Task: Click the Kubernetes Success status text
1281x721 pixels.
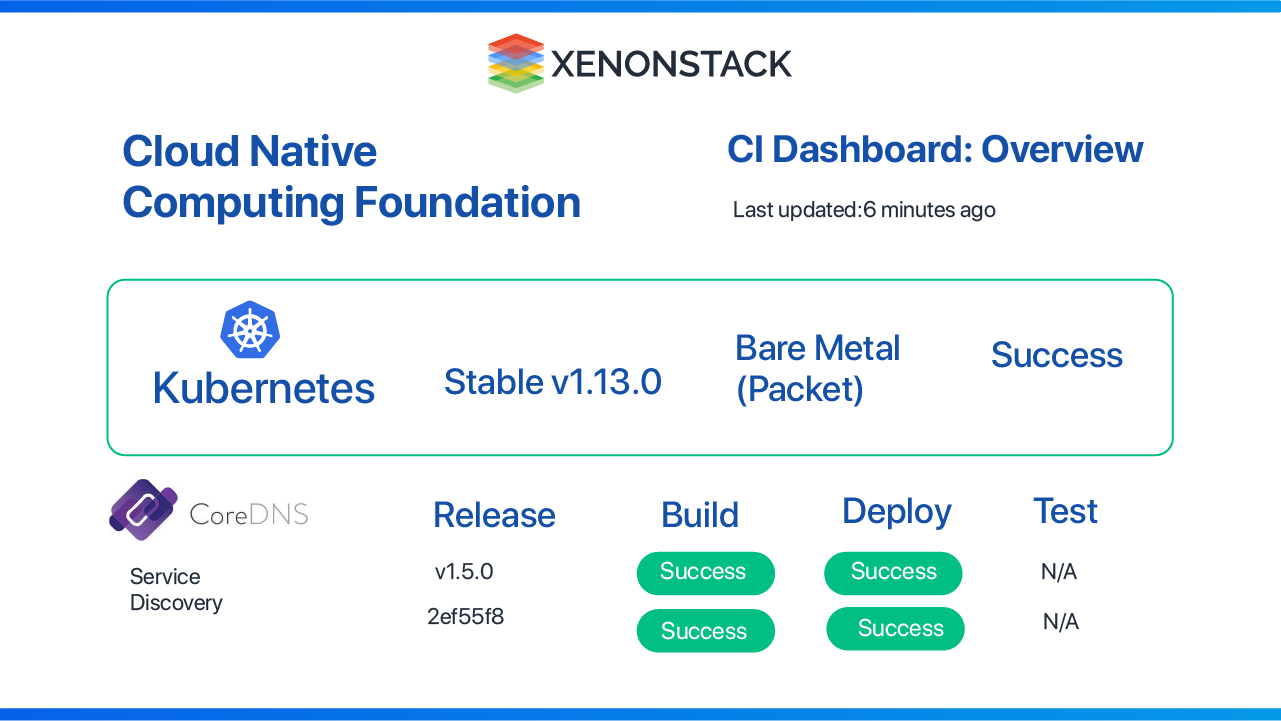Action: point(1057,355)
